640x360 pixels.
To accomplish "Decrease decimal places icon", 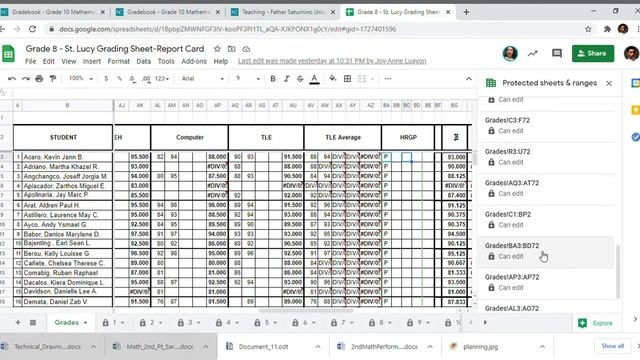I will 132,78.
